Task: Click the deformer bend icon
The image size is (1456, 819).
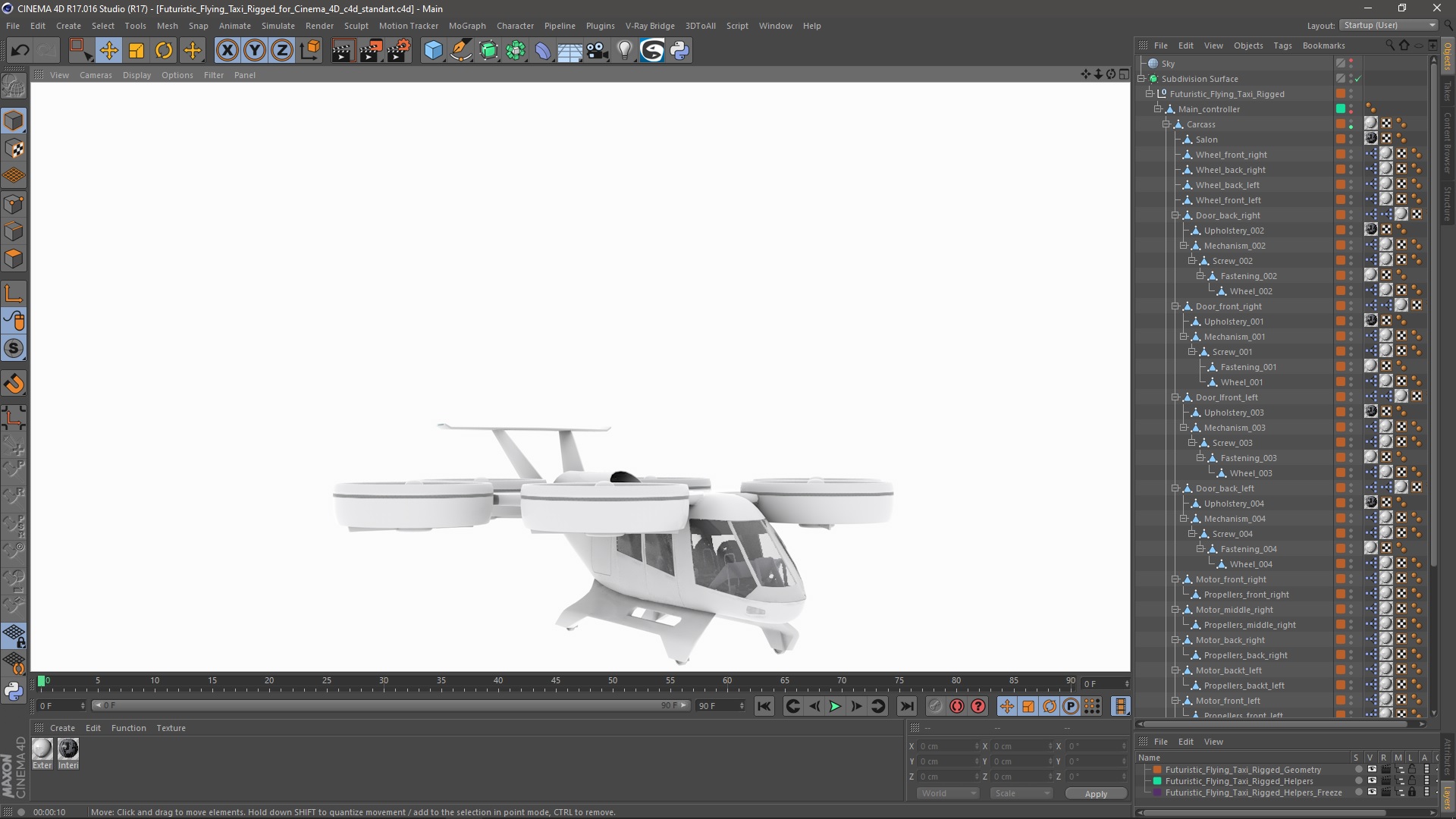Action: pos(543,51)
